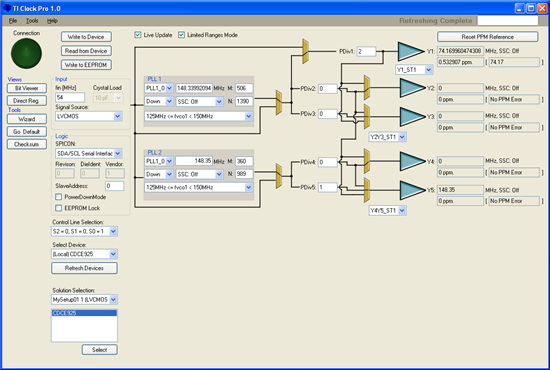Open the Bit Viewer view
550x370 pixels.
(27, 88)
